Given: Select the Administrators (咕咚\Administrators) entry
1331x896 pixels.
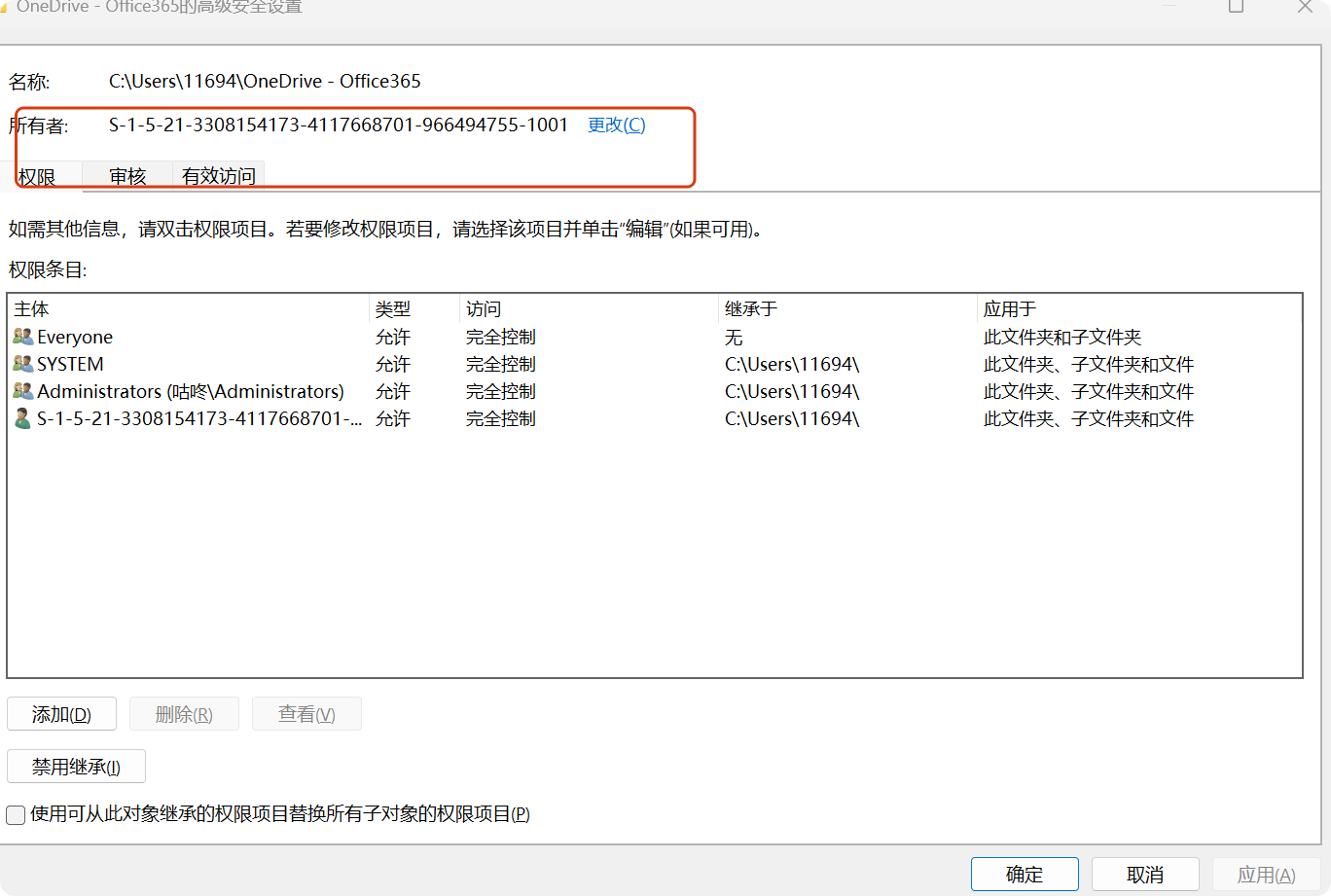Looking at the screenshot, I should (x=654, y=391).
